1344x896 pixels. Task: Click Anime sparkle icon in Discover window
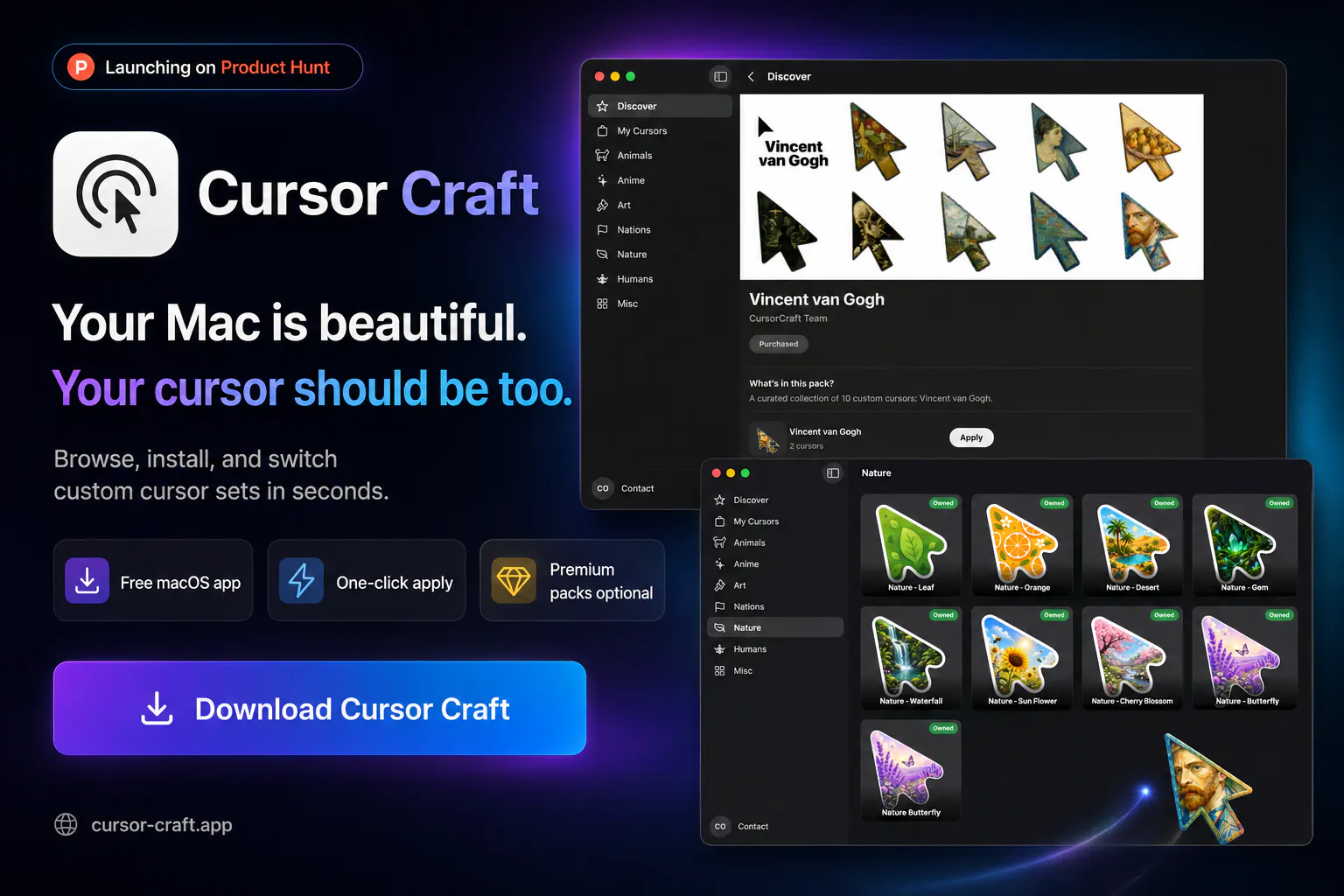pyautogui.click(x=602, y=180)
